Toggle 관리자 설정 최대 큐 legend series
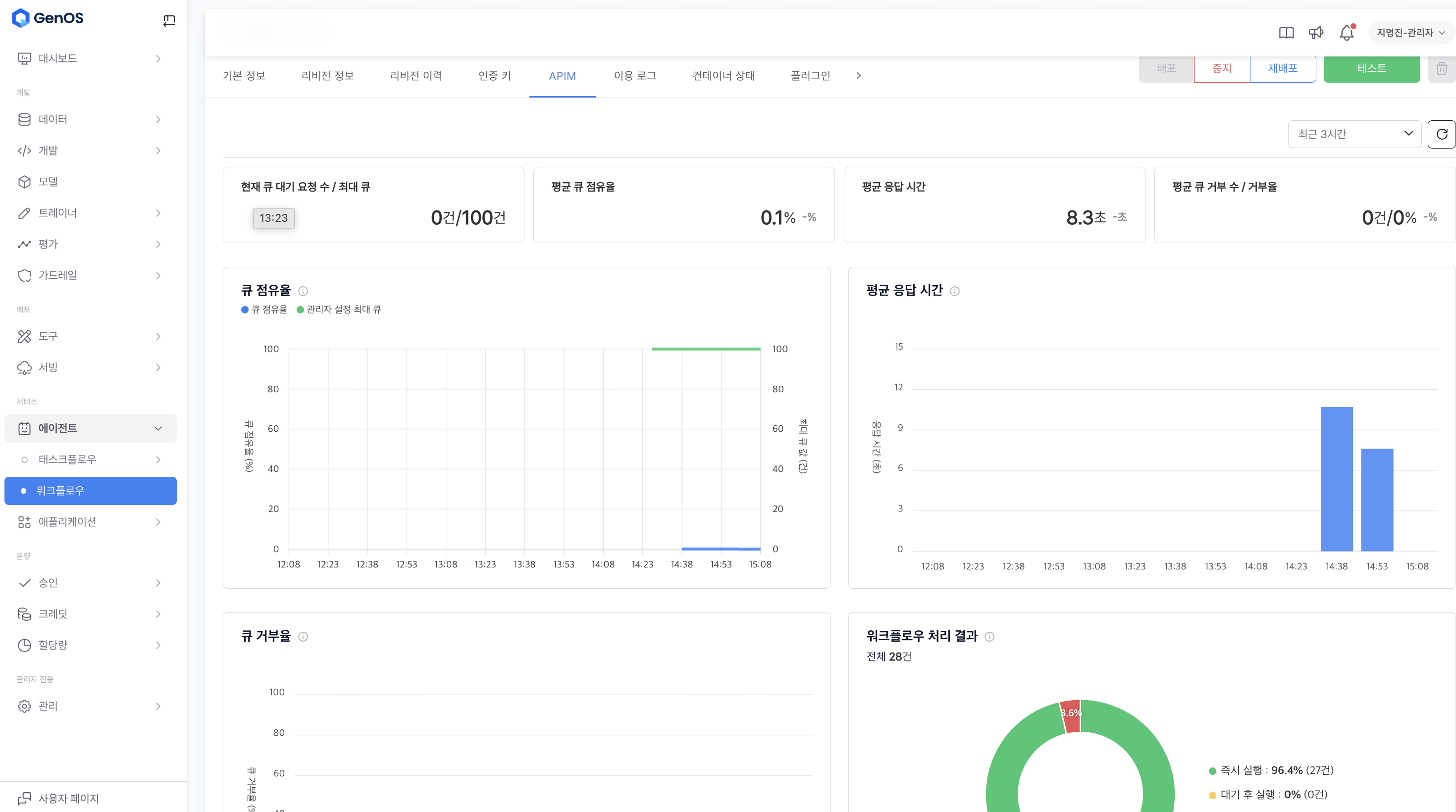 [x=339, y=309]
